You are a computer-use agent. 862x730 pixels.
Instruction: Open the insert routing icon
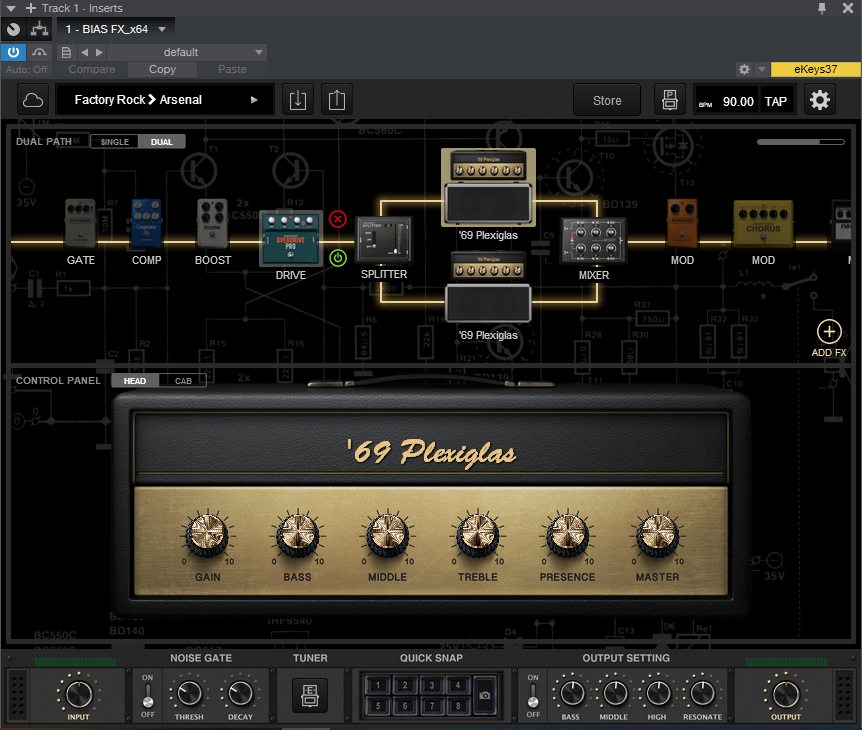39,29
